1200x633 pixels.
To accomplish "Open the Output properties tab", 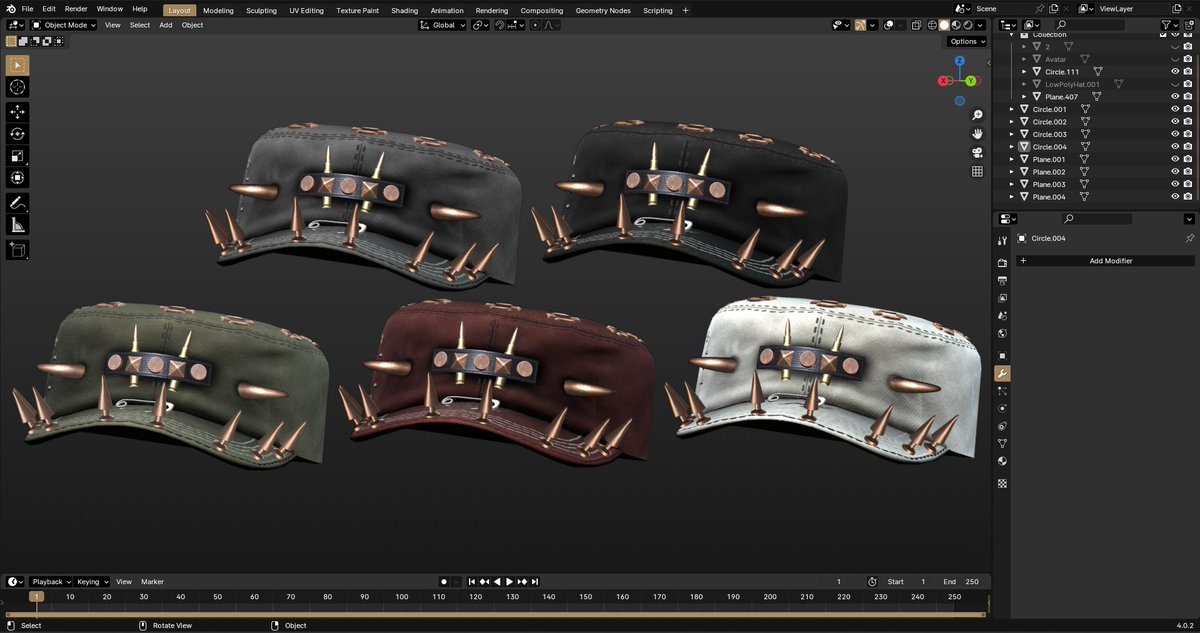I will click(x=1002, y=281).
